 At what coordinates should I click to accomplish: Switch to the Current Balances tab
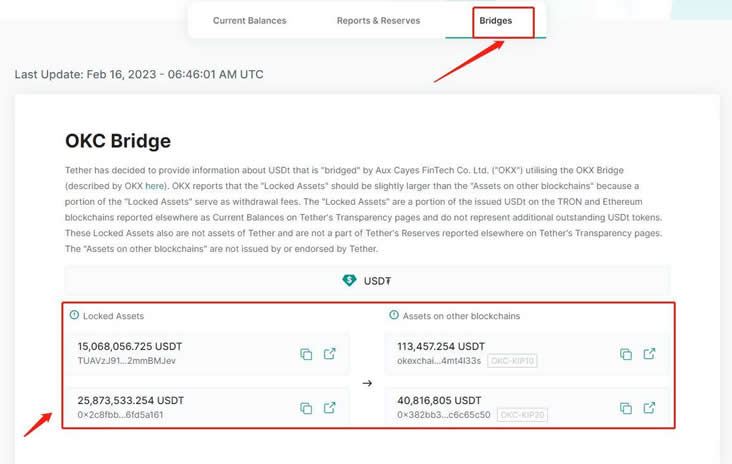pos(249,21)
